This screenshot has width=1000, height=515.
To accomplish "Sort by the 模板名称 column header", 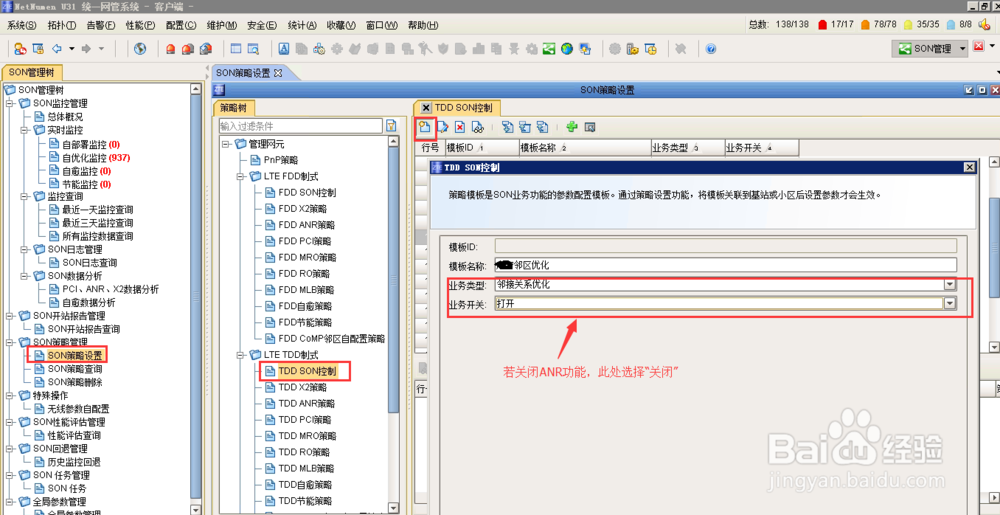I will click(585, 148).
